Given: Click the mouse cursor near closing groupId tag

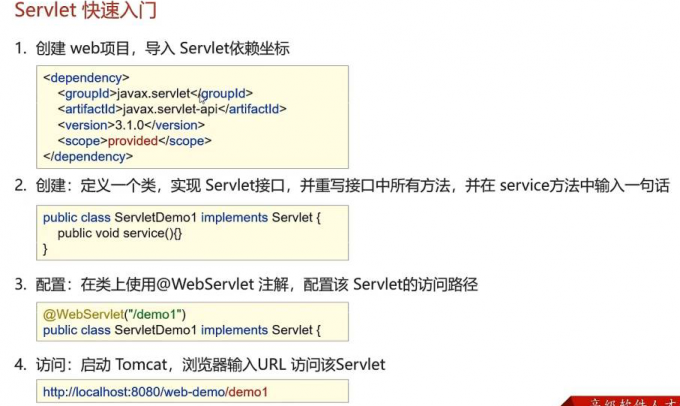Looking at the screenshot, I should point(202,99).
